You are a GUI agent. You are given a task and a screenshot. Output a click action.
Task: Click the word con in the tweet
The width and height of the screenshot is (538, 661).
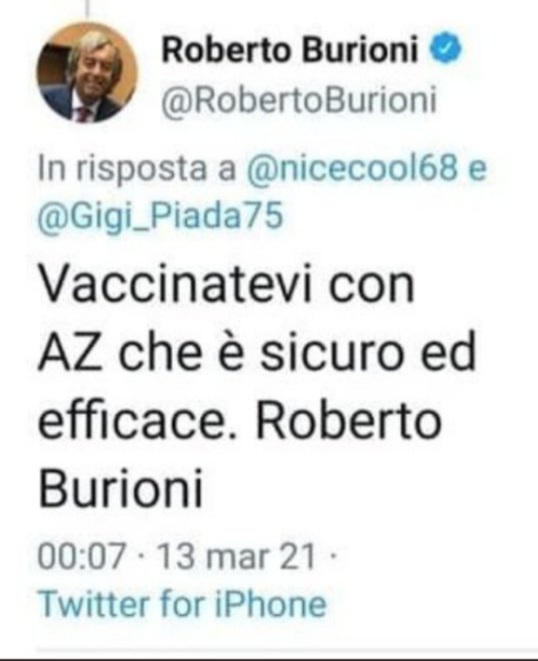tap(372, 284)
